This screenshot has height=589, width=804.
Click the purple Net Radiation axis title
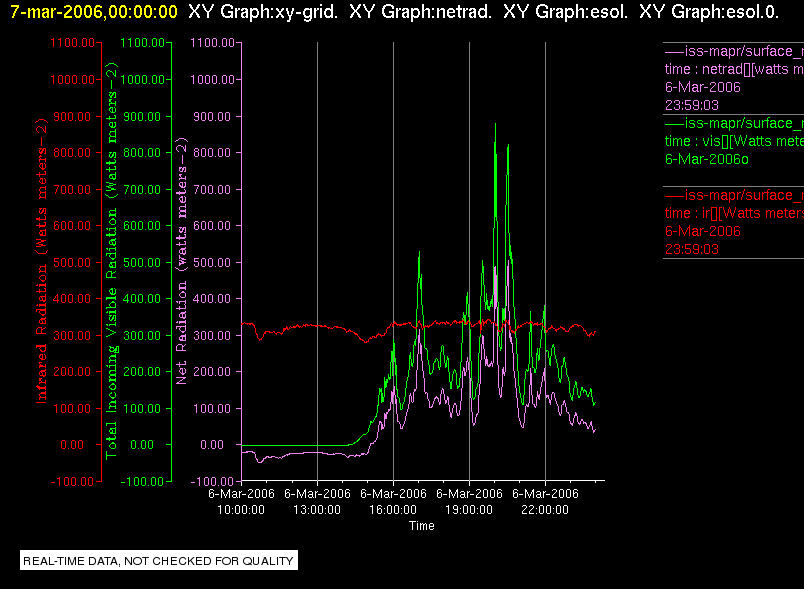(x=181, y=261)
